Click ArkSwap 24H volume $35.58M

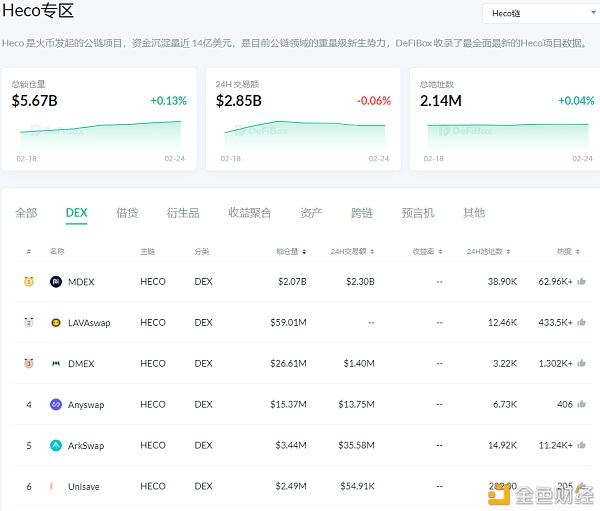[356, 446]
